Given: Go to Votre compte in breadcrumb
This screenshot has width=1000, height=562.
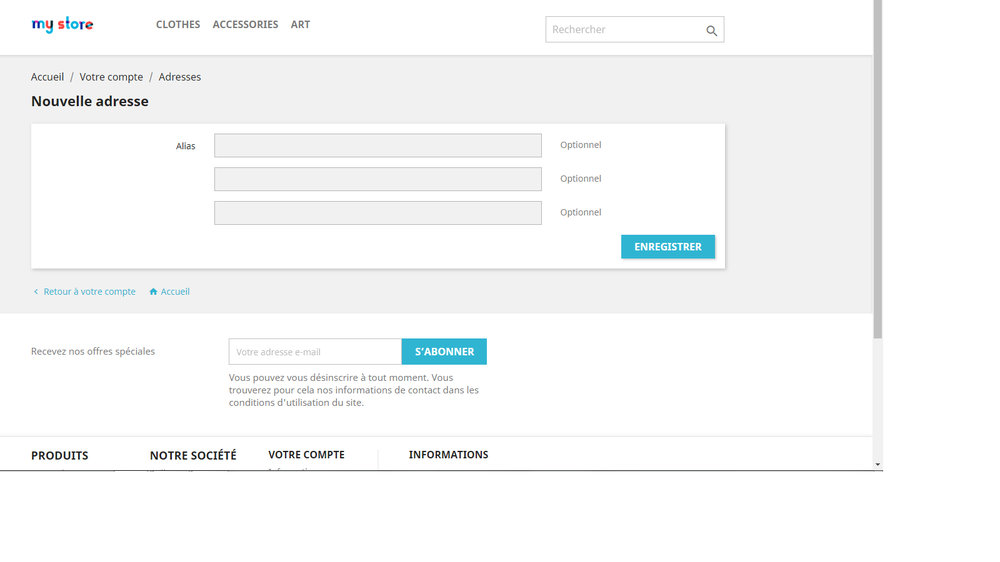Looking at the screenshot, I should [x=111, y=77].
